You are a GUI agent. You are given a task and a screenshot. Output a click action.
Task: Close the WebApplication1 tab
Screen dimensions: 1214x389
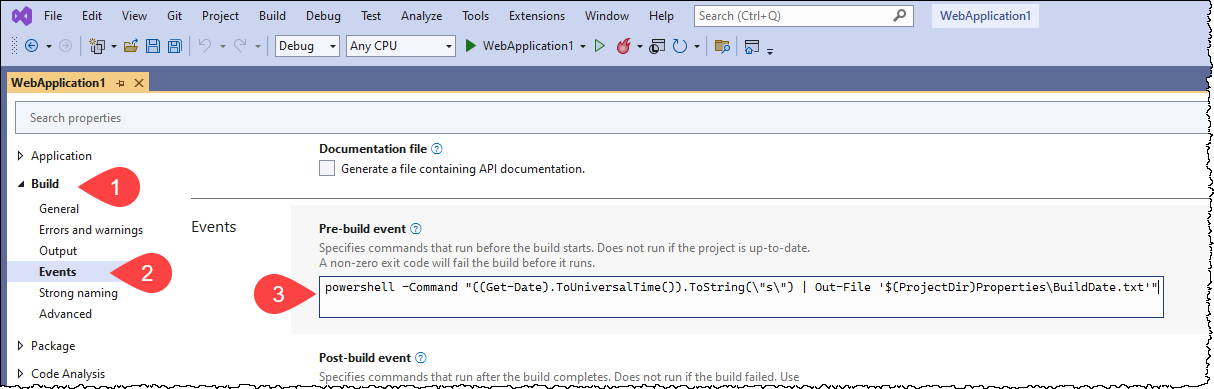(x=138, y=82)
